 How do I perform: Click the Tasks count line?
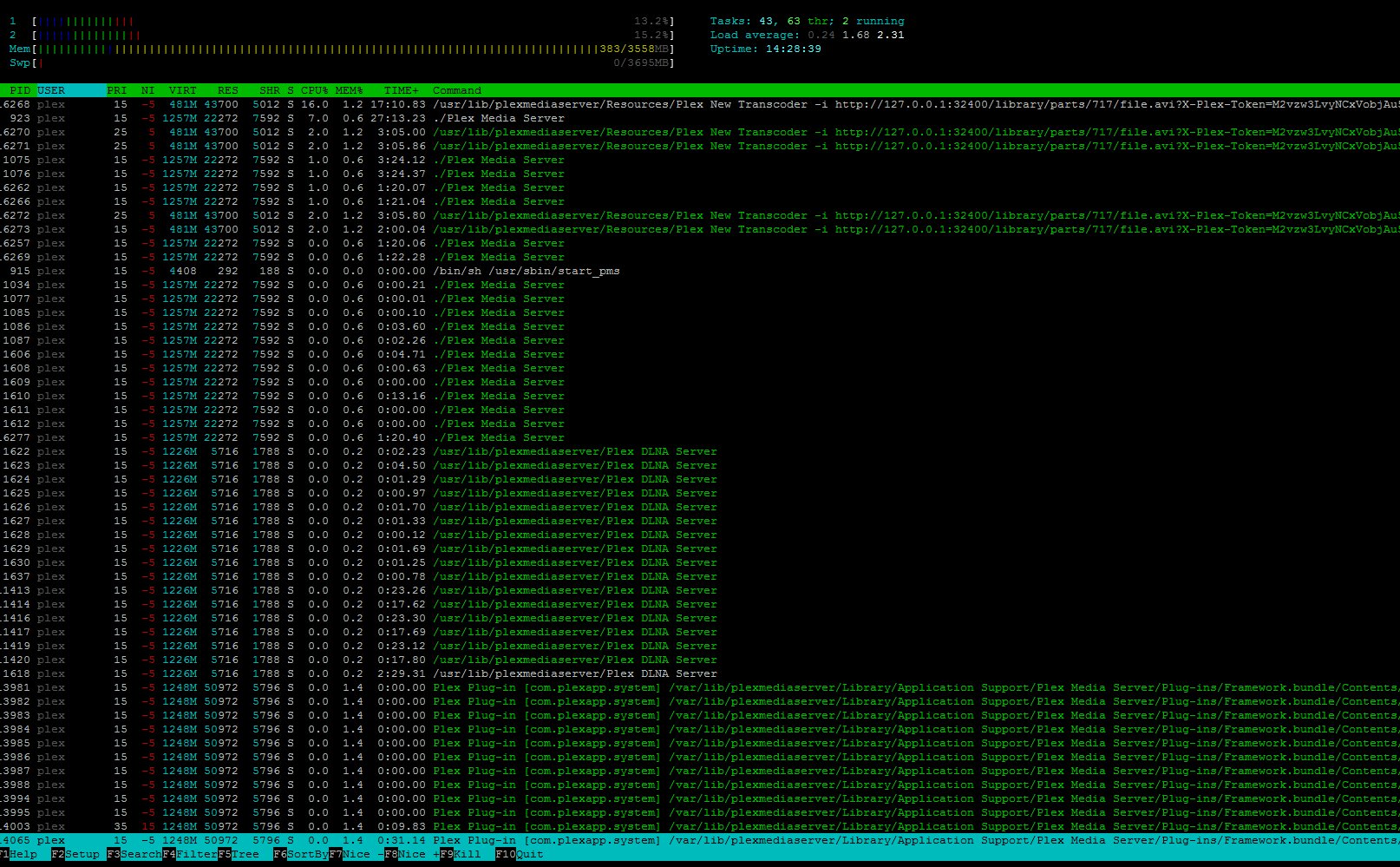coord(808,21)
